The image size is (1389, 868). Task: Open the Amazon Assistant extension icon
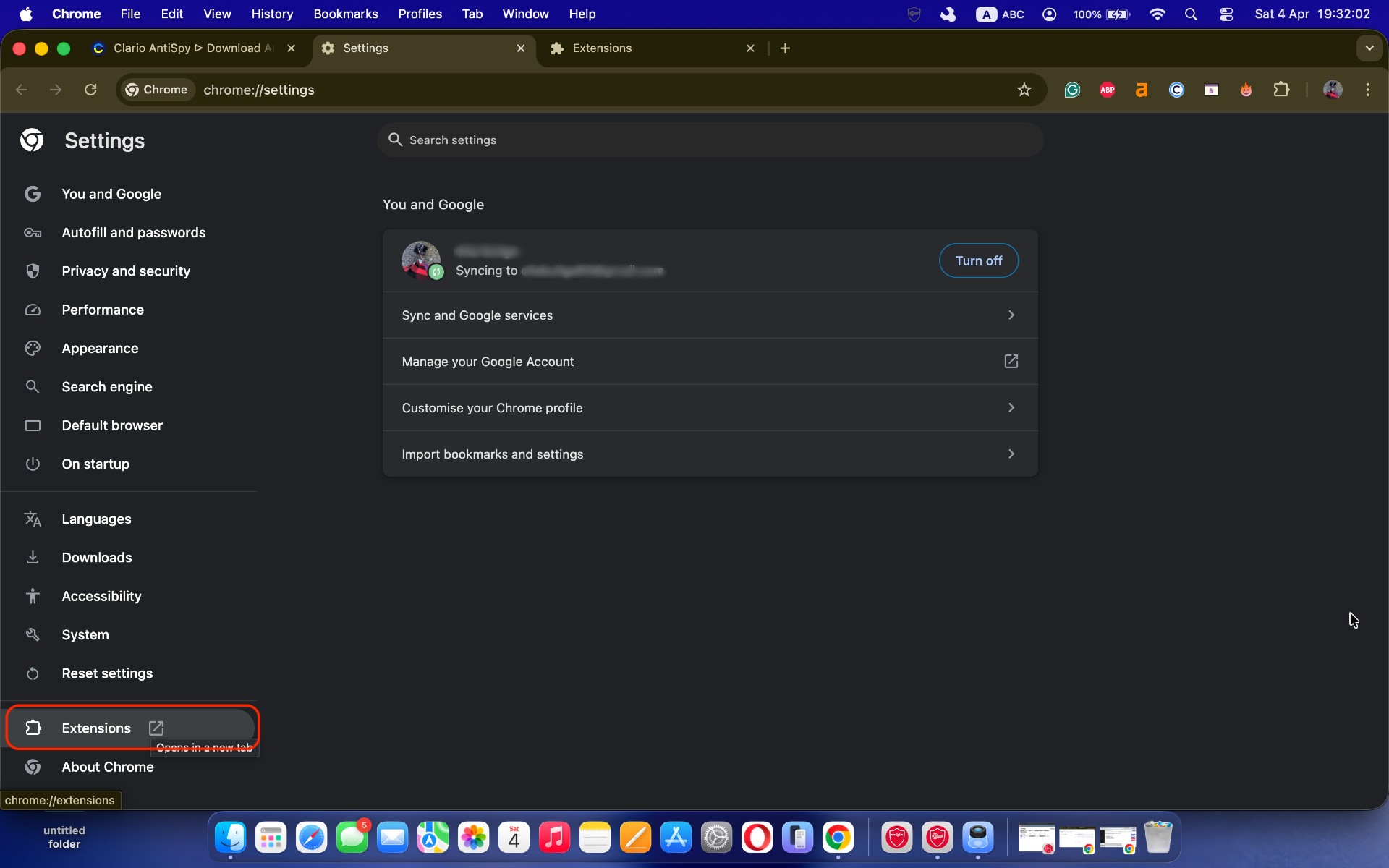click(x=1142, y=90)
